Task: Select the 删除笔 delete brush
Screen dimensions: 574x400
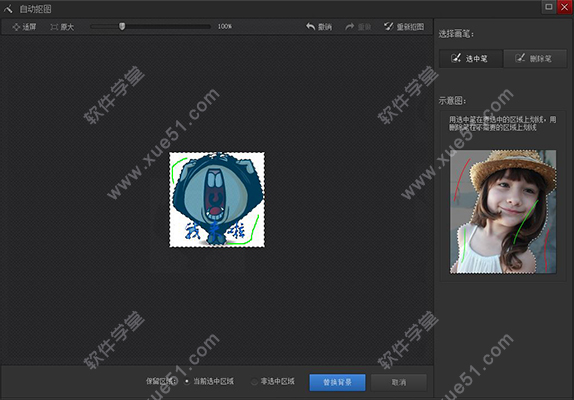Action: point(535,58)
